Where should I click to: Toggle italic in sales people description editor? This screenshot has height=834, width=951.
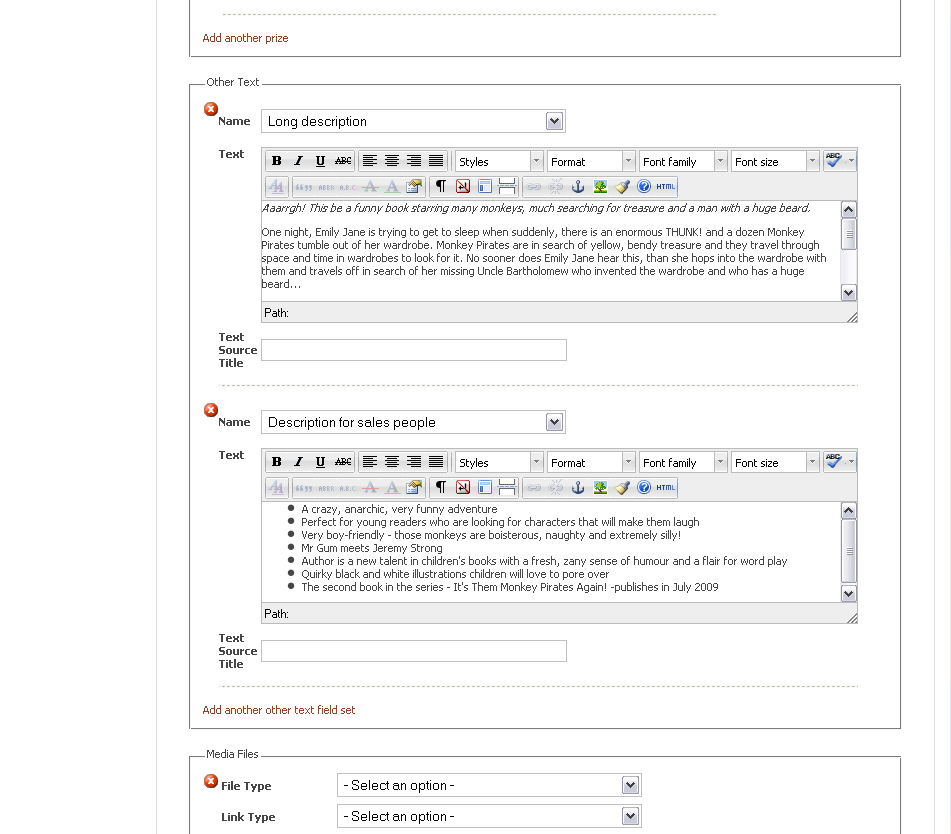point(298,462)
